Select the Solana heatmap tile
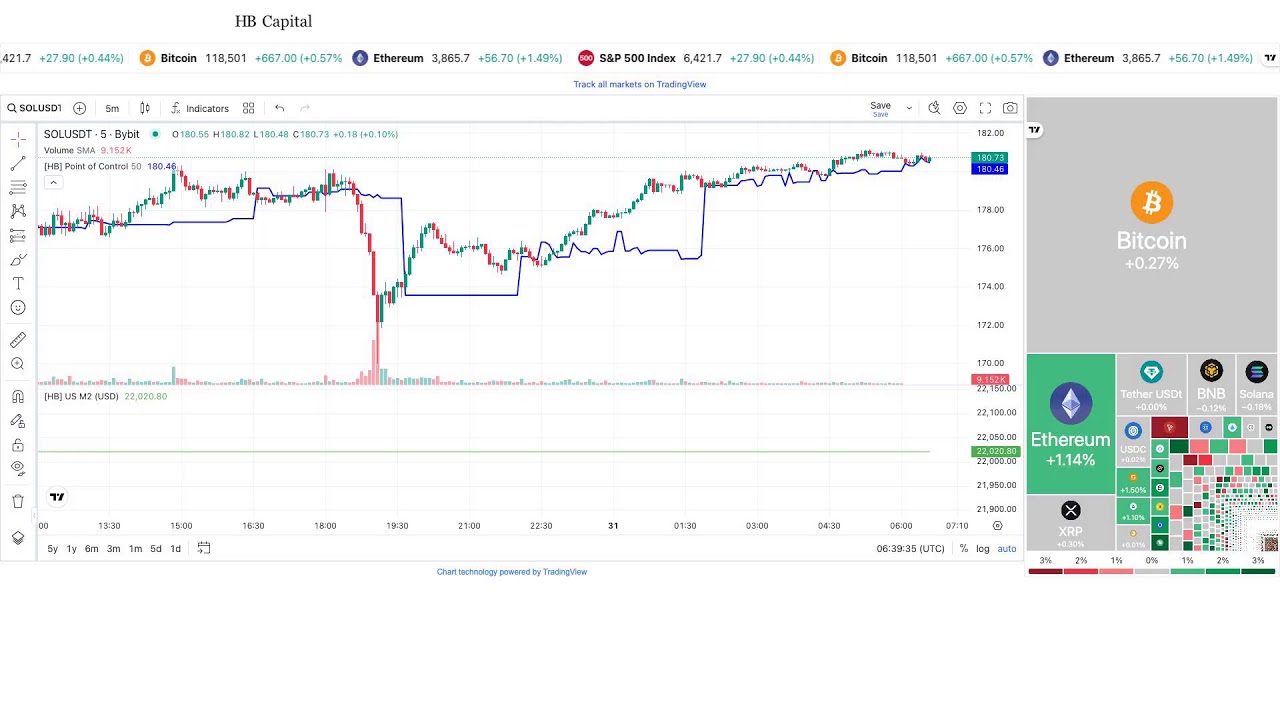The height and width of the screenshot is (720, 1280). tap(1257, 384)
